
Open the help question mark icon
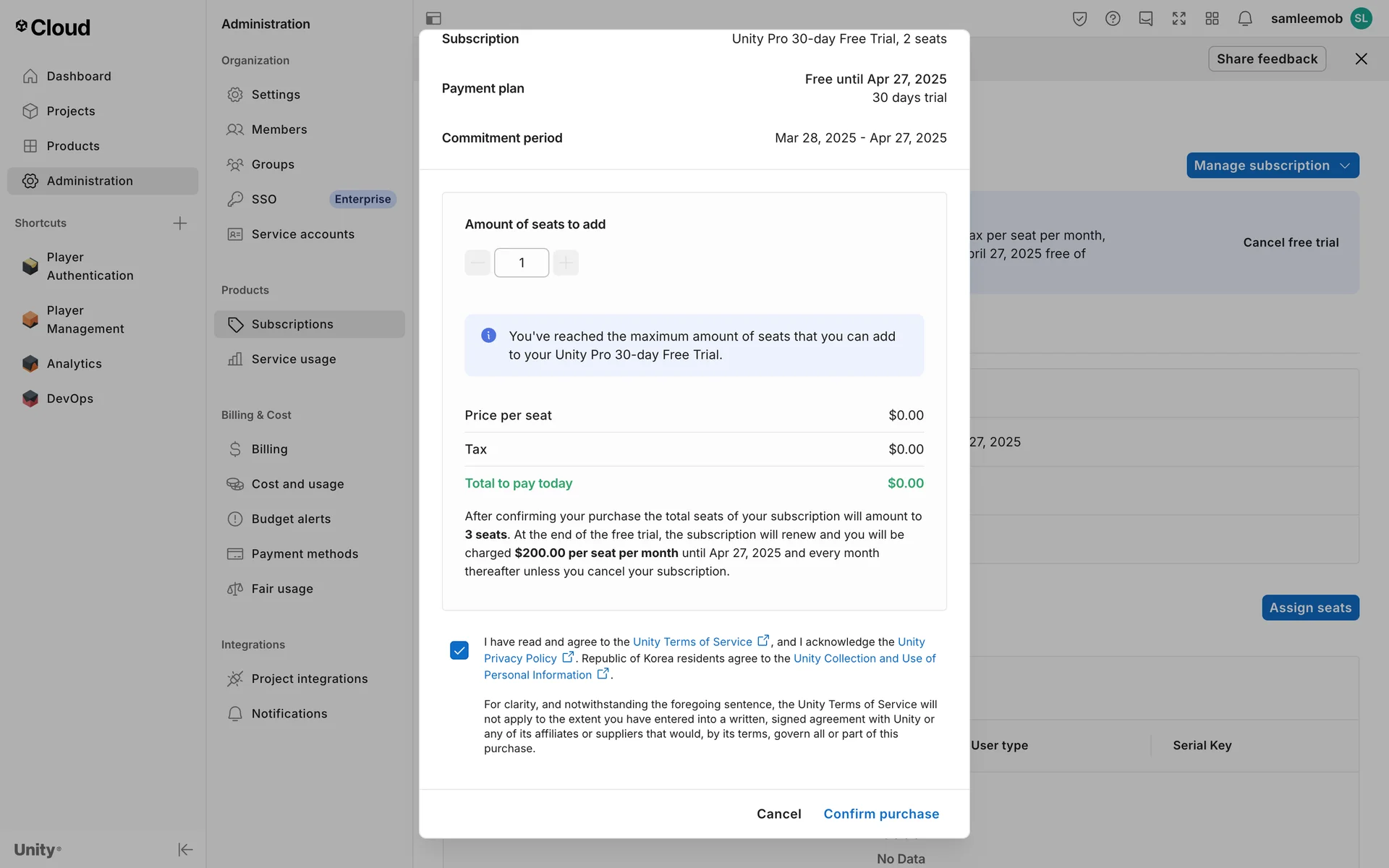click(1113, 19)
